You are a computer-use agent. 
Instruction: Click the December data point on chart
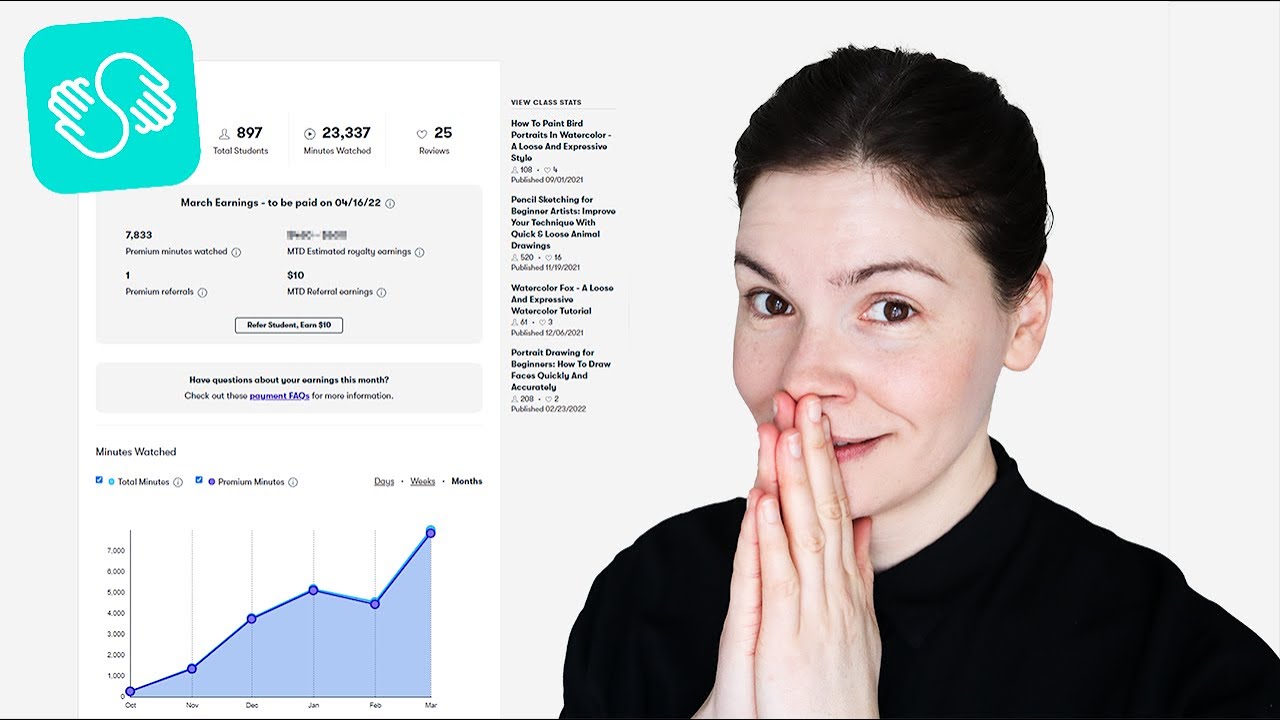pyautogui.click(x=252, y=619)
